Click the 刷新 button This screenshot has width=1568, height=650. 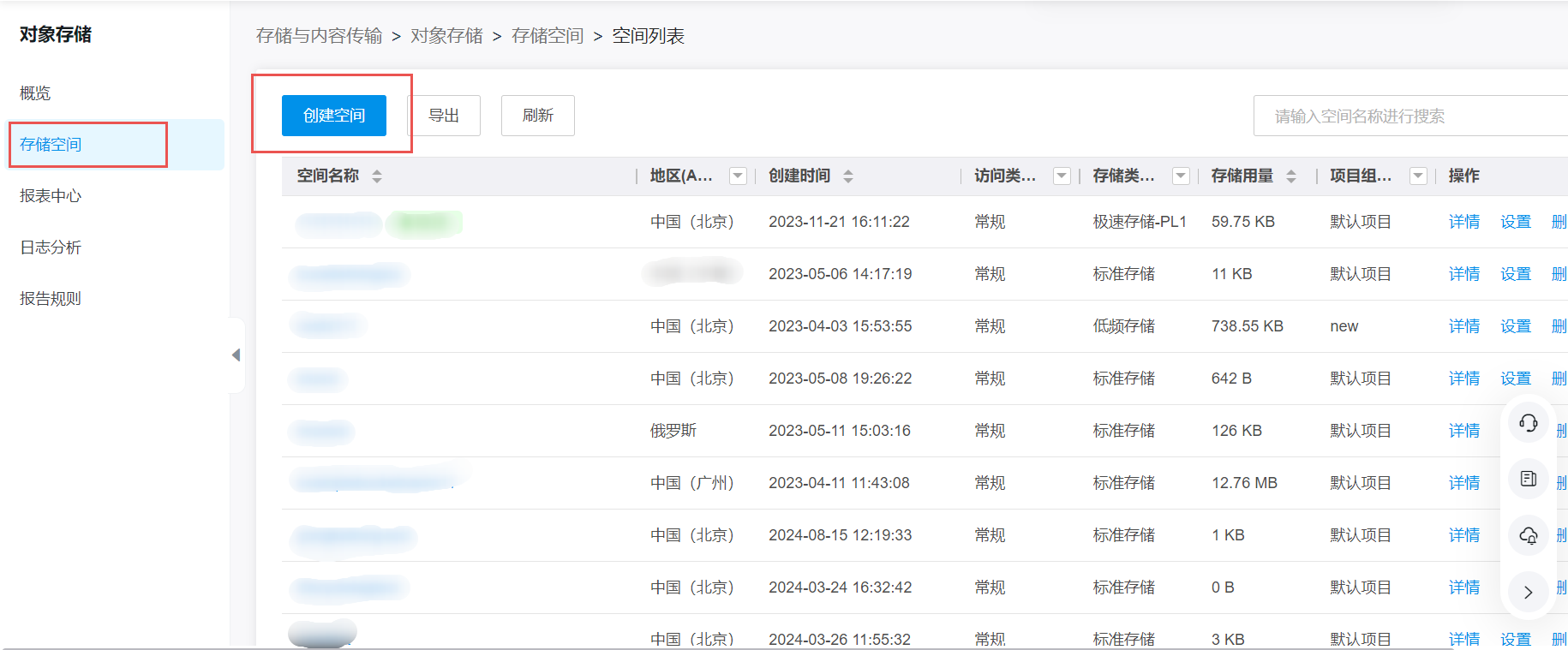coord(537,116)
